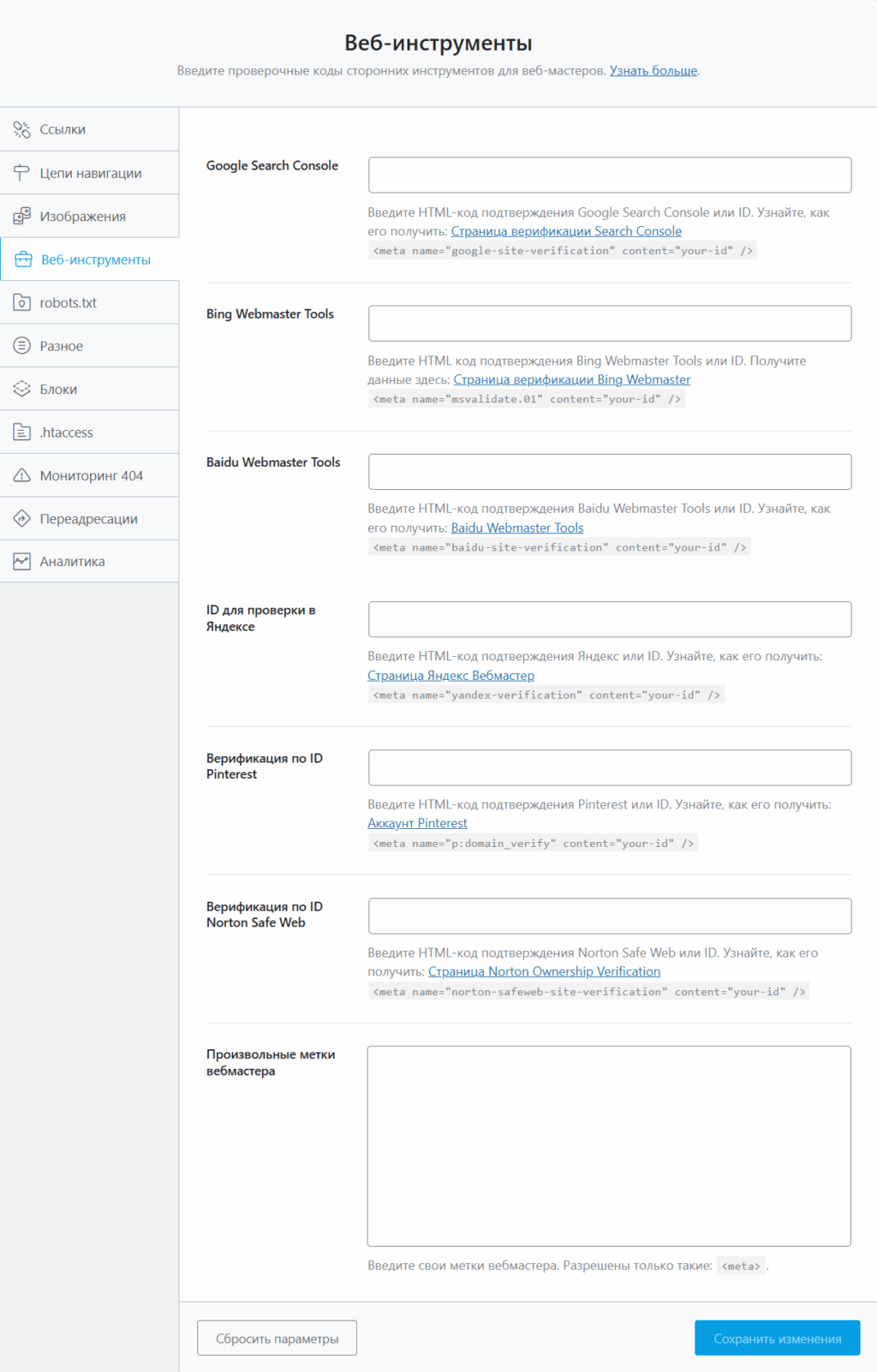Click the Изображения sidebar icon
The height and width of the screenshot is (1372, 877).
click(x=21, y=217)
